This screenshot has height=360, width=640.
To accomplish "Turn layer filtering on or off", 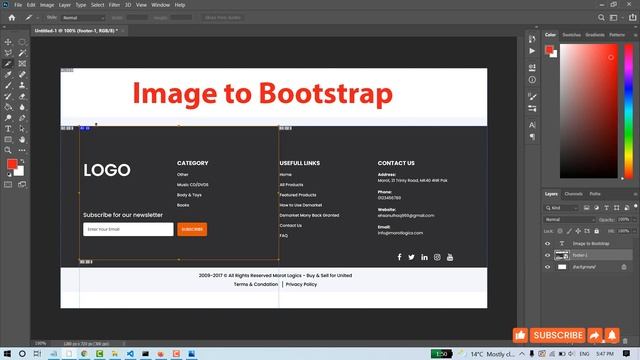I will tap(636, 207).
